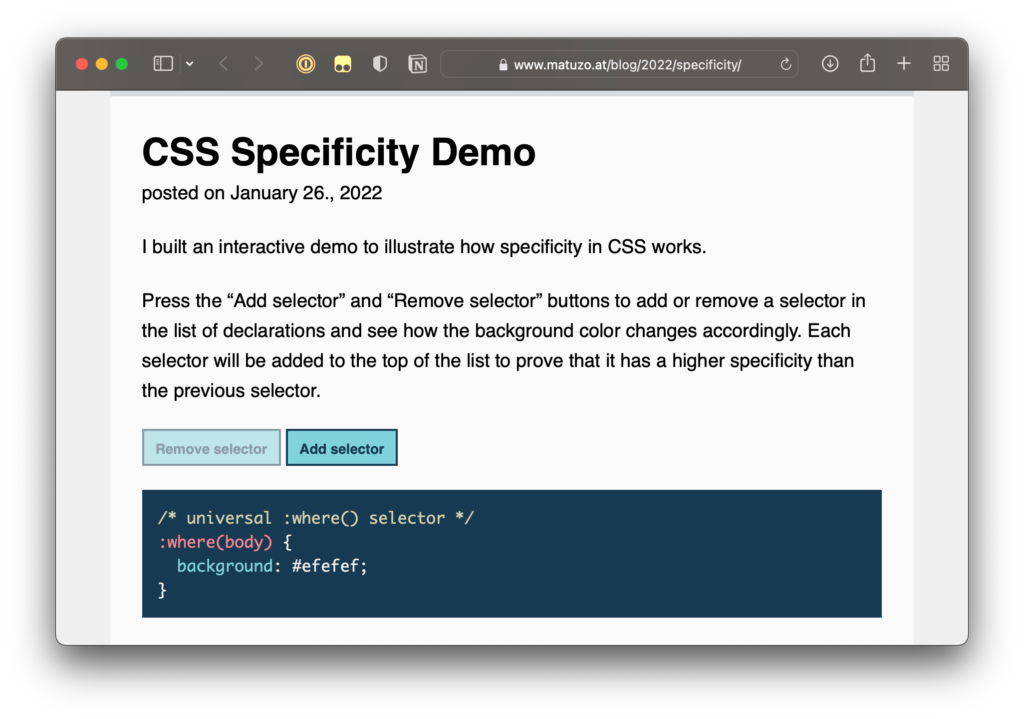Image resolution: width=1024 pixels, height=719 pixels.
Task: Enter full screen with green button
Action: (121, 64)
